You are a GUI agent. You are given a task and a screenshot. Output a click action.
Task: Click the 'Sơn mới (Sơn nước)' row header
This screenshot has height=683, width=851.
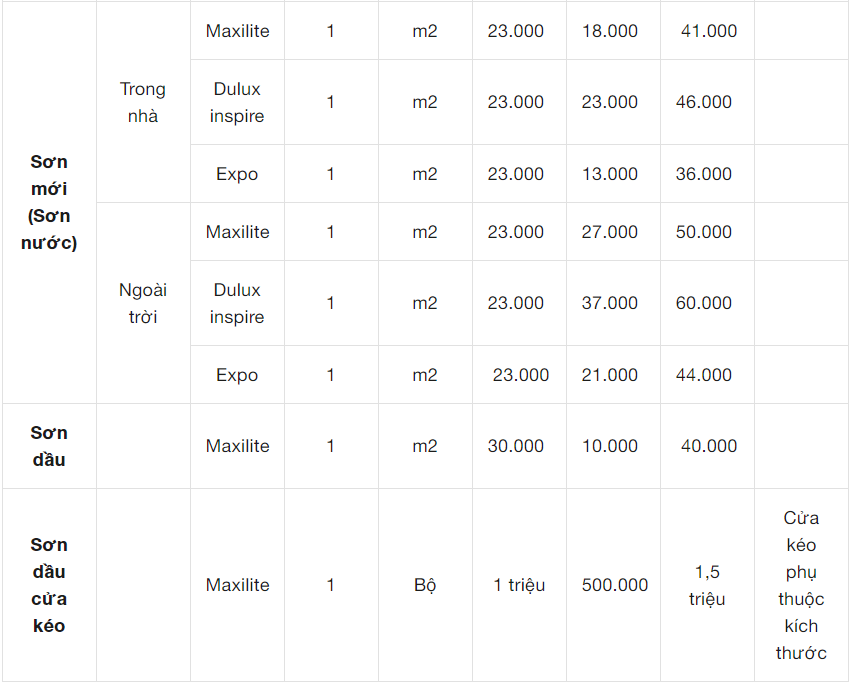click(48, 202)
